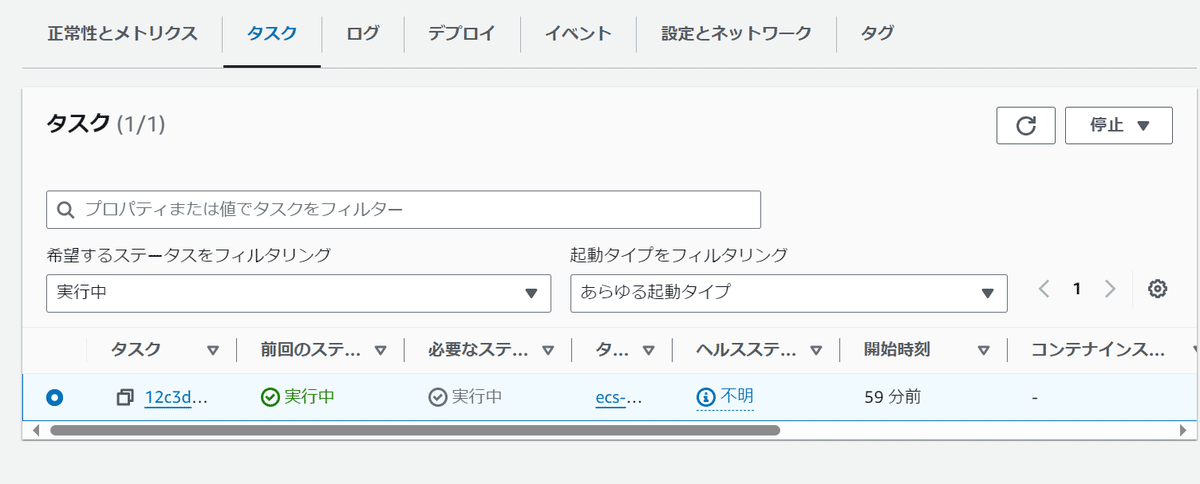Click the horizontal scrollbar under the table
This screenshot has width=1200, height=484.
pos(414,430)
